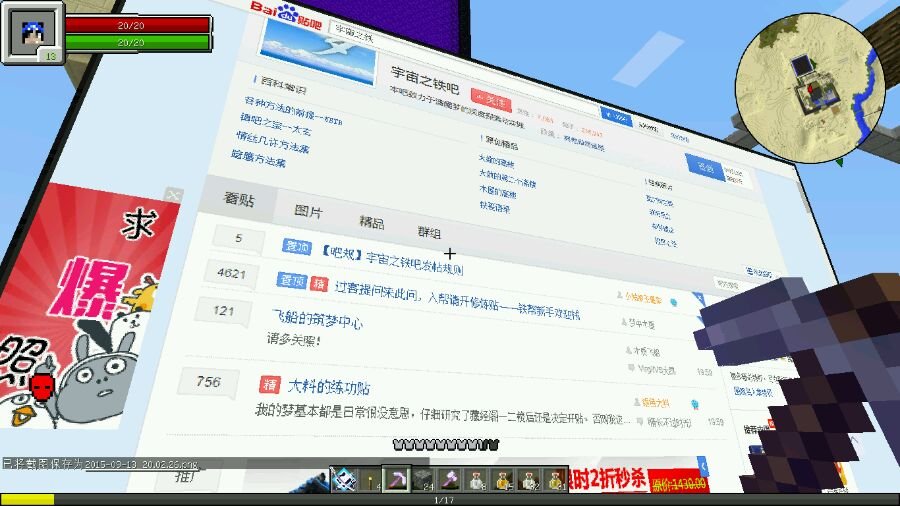Screen dimensions: 900x506
Task: Open the pinned post starting with 过客提问来此问
Action: pos(457,300)
